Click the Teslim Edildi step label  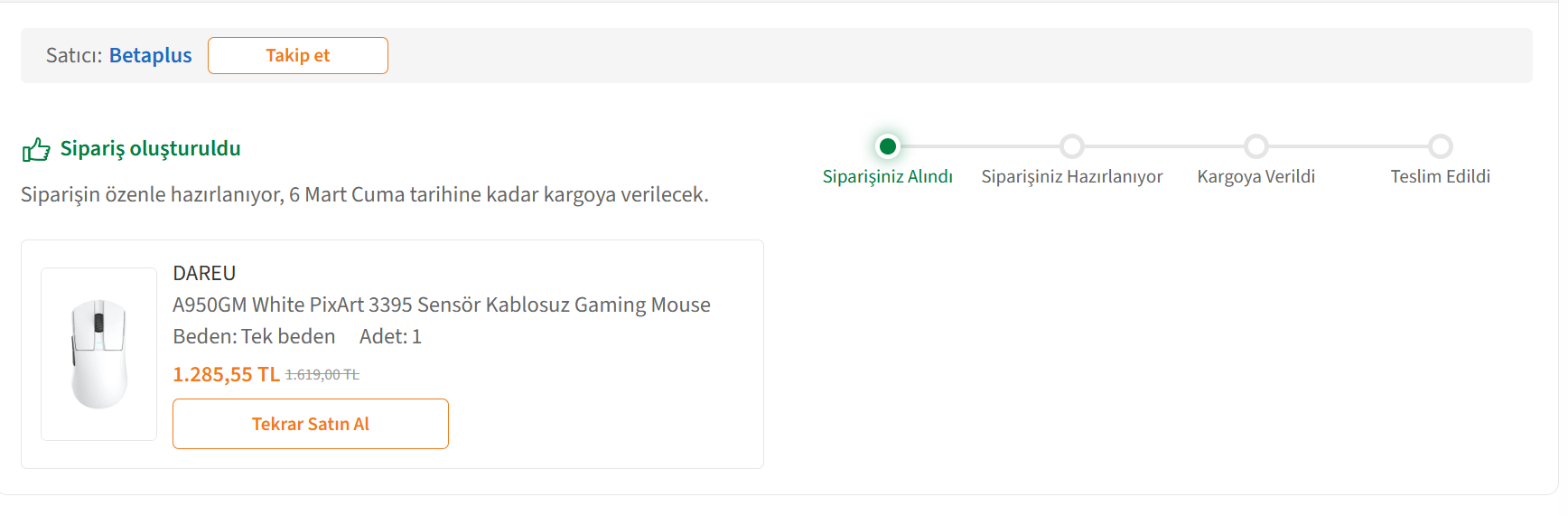[1440, 177]
